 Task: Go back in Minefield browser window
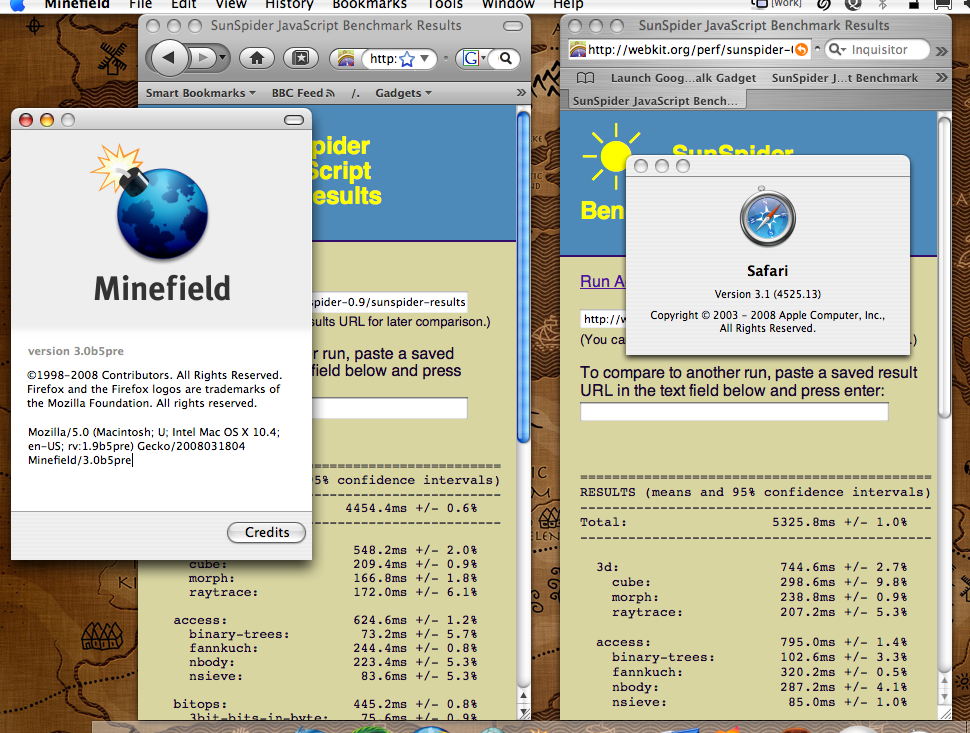[x=168, y=58]
